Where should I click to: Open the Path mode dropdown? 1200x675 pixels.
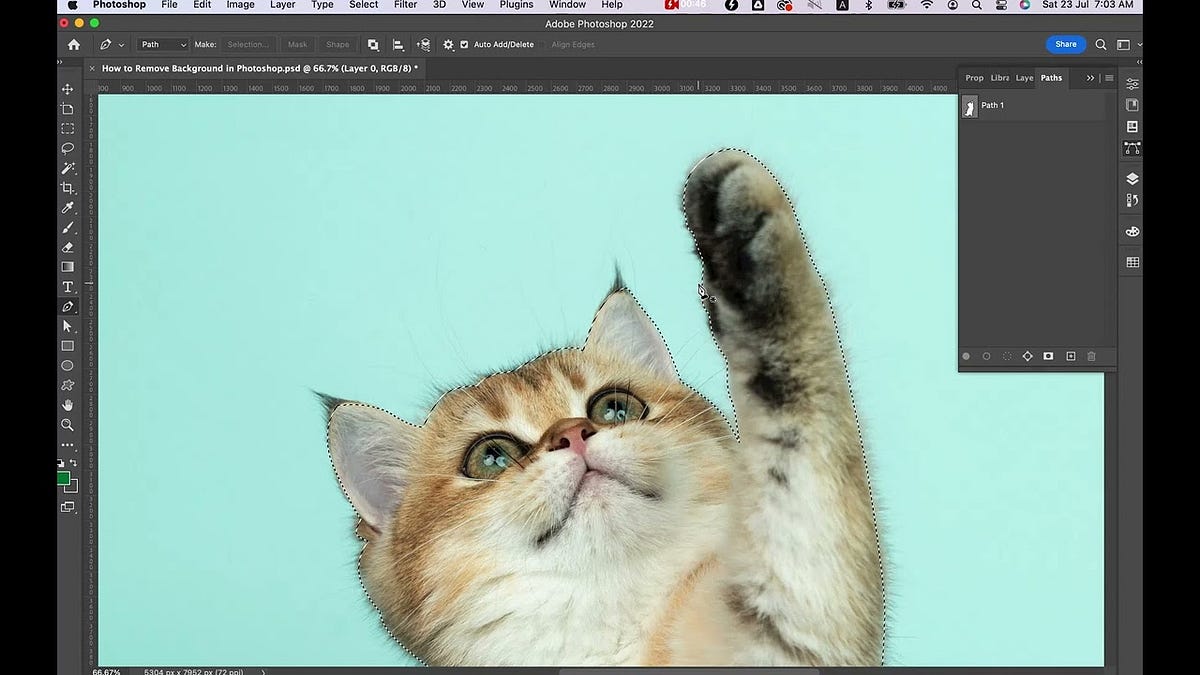coord(162,44)
